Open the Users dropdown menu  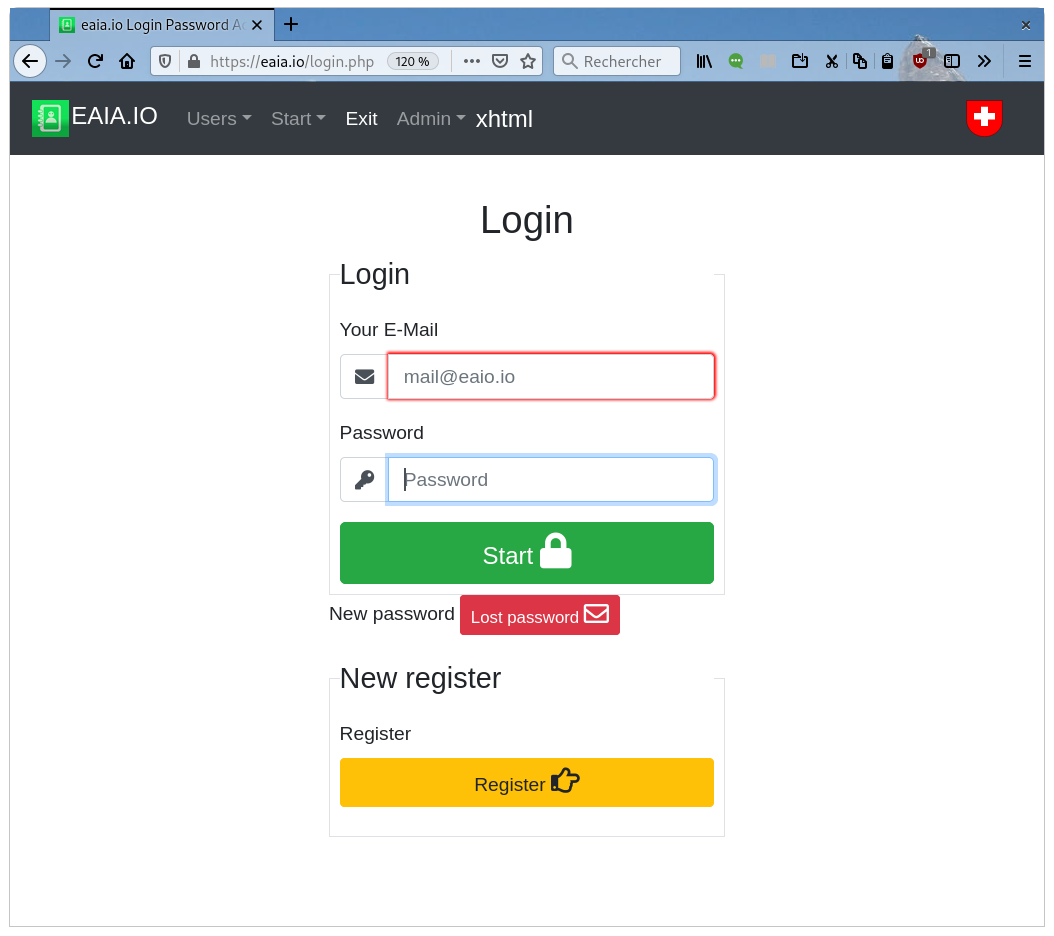pos(219,119)
